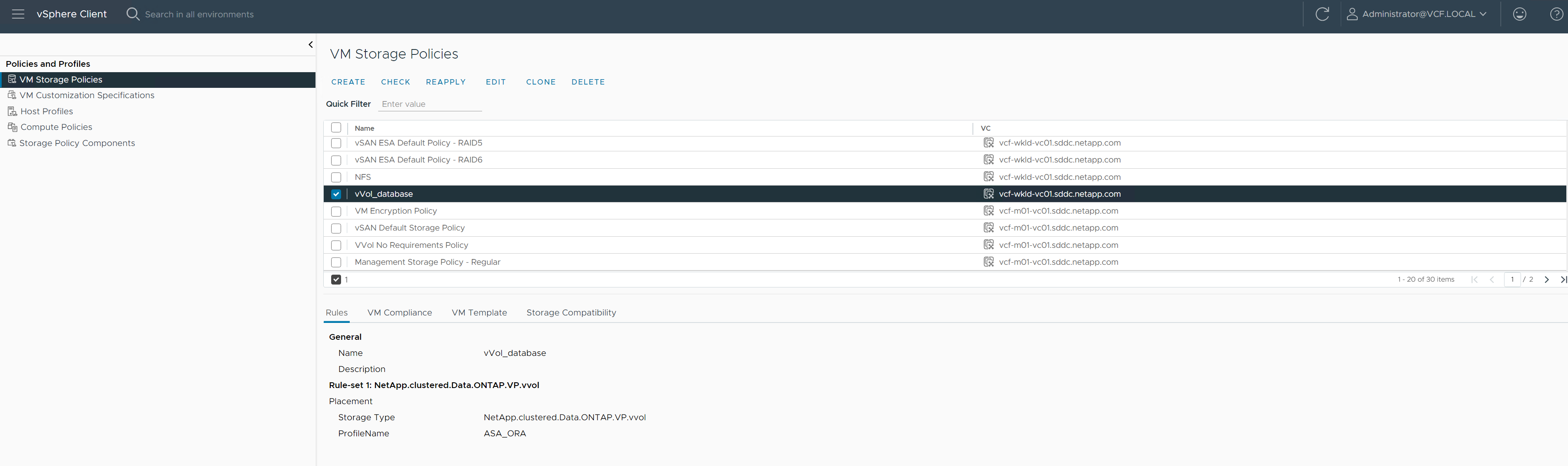Click the help question mark icon
The height and width of the screenshot is (466, 1568).
(x=1557, y=14)
